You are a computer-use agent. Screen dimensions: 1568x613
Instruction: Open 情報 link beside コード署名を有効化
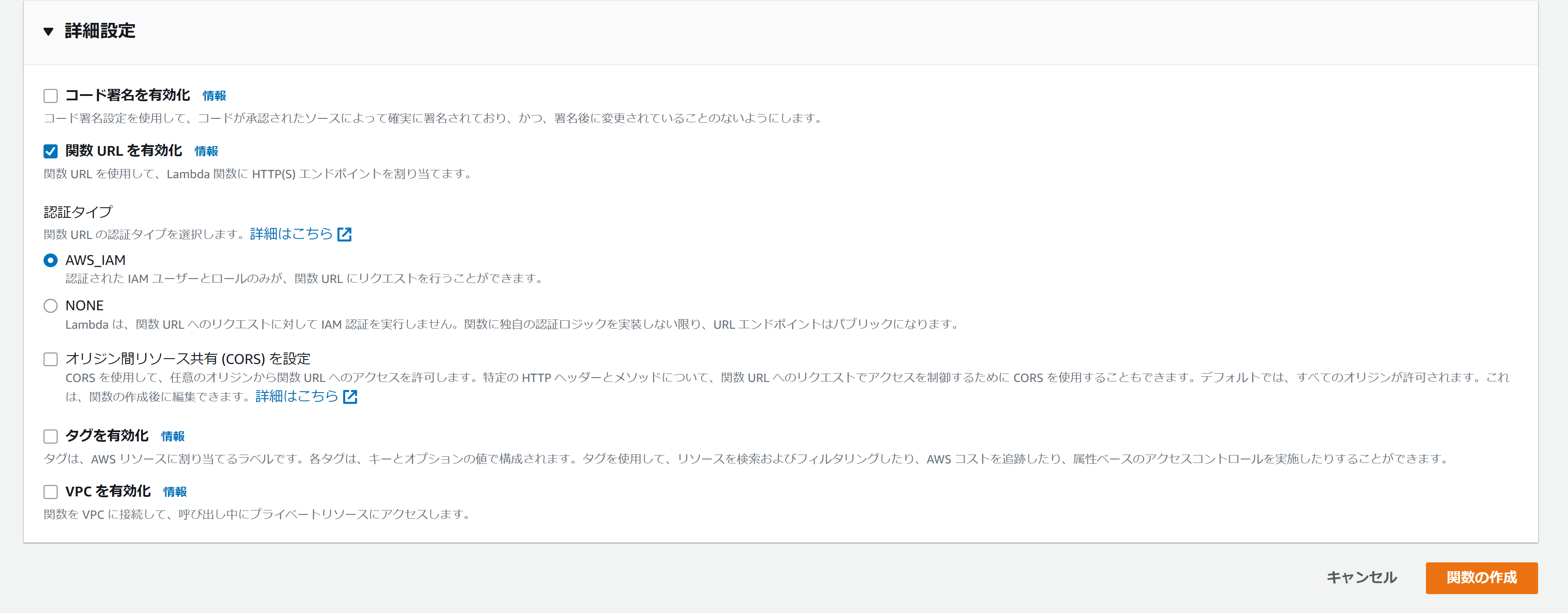214,96
